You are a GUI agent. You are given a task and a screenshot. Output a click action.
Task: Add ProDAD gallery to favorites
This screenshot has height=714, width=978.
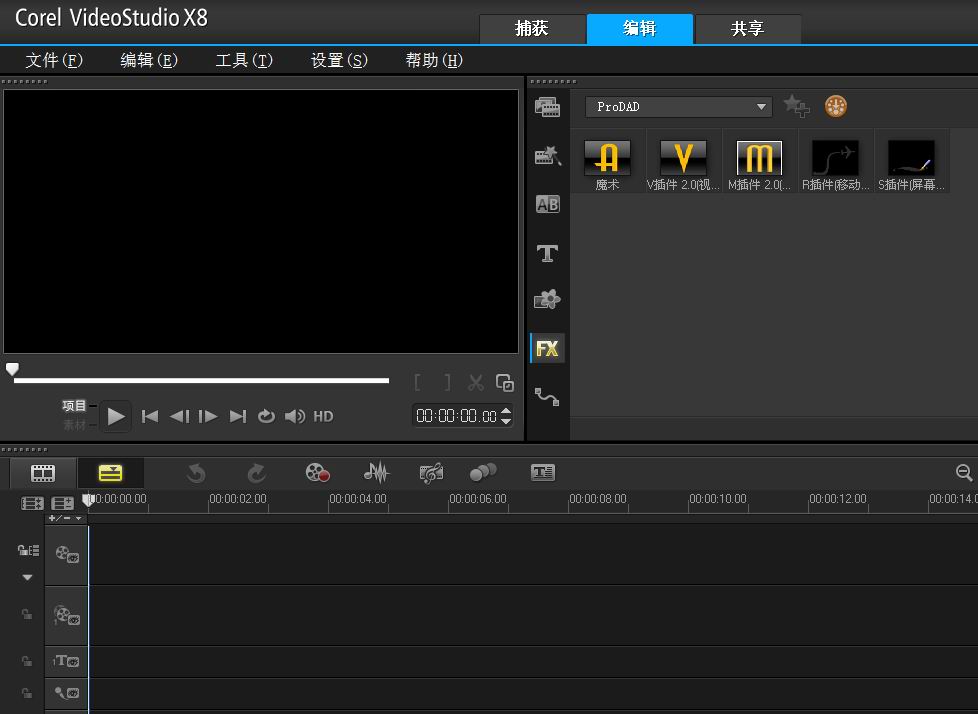click(796, 106)
